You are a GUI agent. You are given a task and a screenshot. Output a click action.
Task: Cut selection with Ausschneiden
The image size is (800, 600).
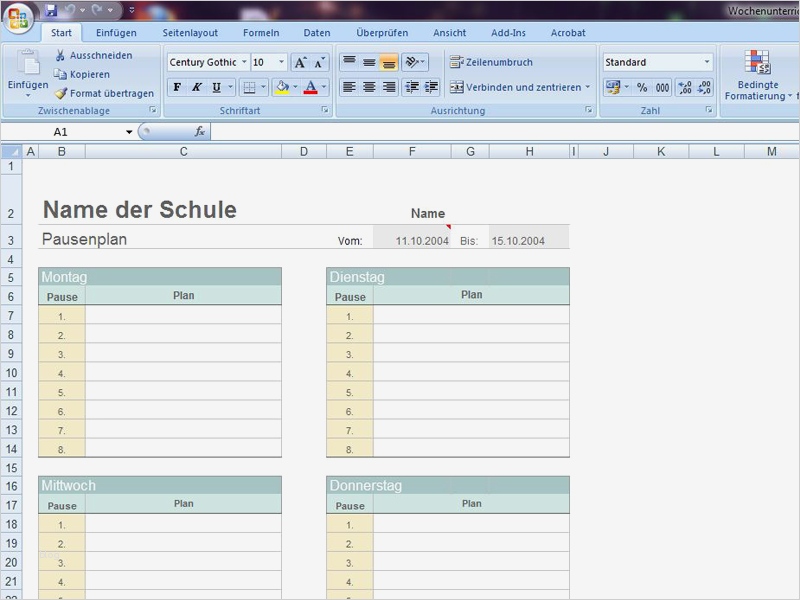point(94,55)
